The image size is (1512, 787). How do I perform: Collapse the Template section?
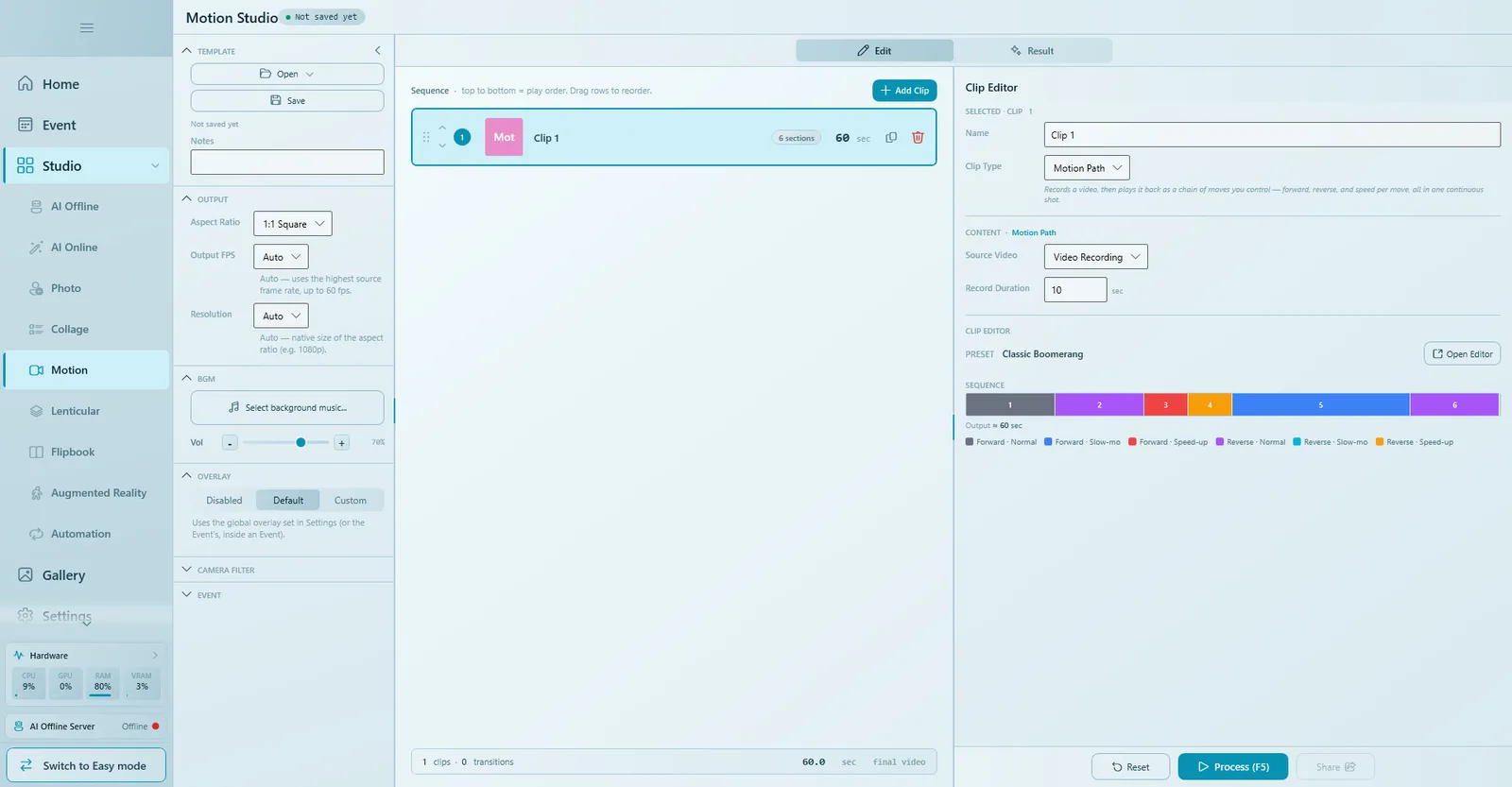(x=187, y=51)
